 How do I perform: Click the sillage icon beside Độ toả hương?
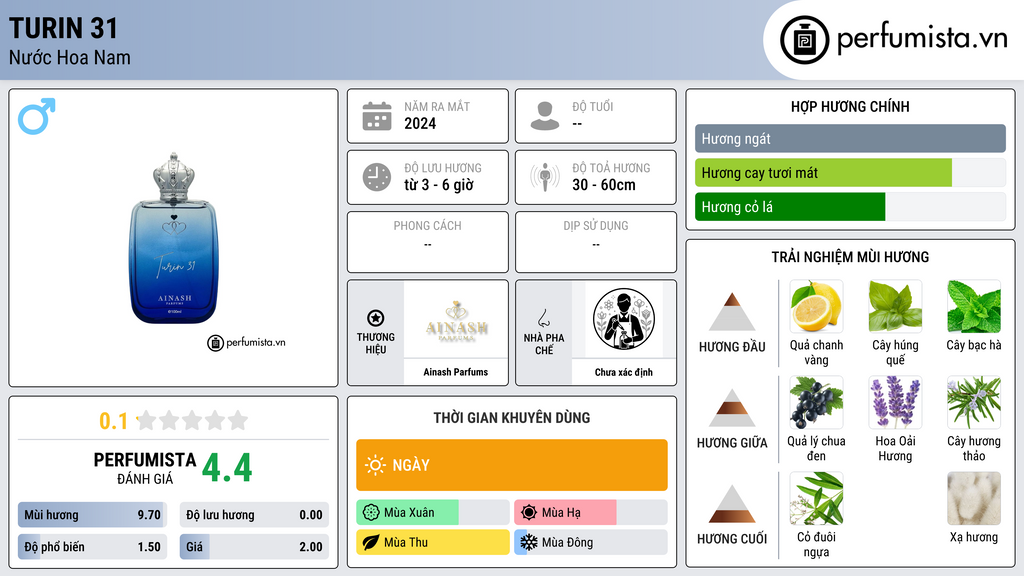pos(545,178)
